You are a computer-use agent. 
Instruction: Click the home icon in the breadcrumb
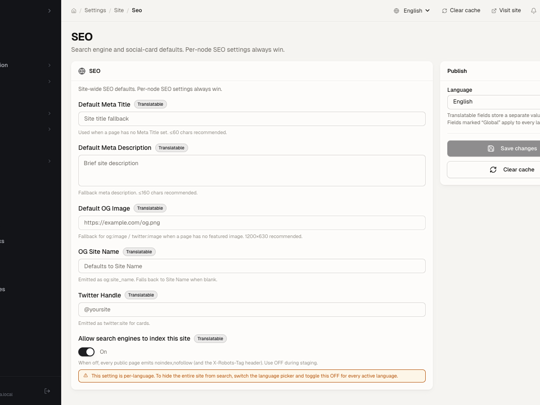(x=74, y=11)
